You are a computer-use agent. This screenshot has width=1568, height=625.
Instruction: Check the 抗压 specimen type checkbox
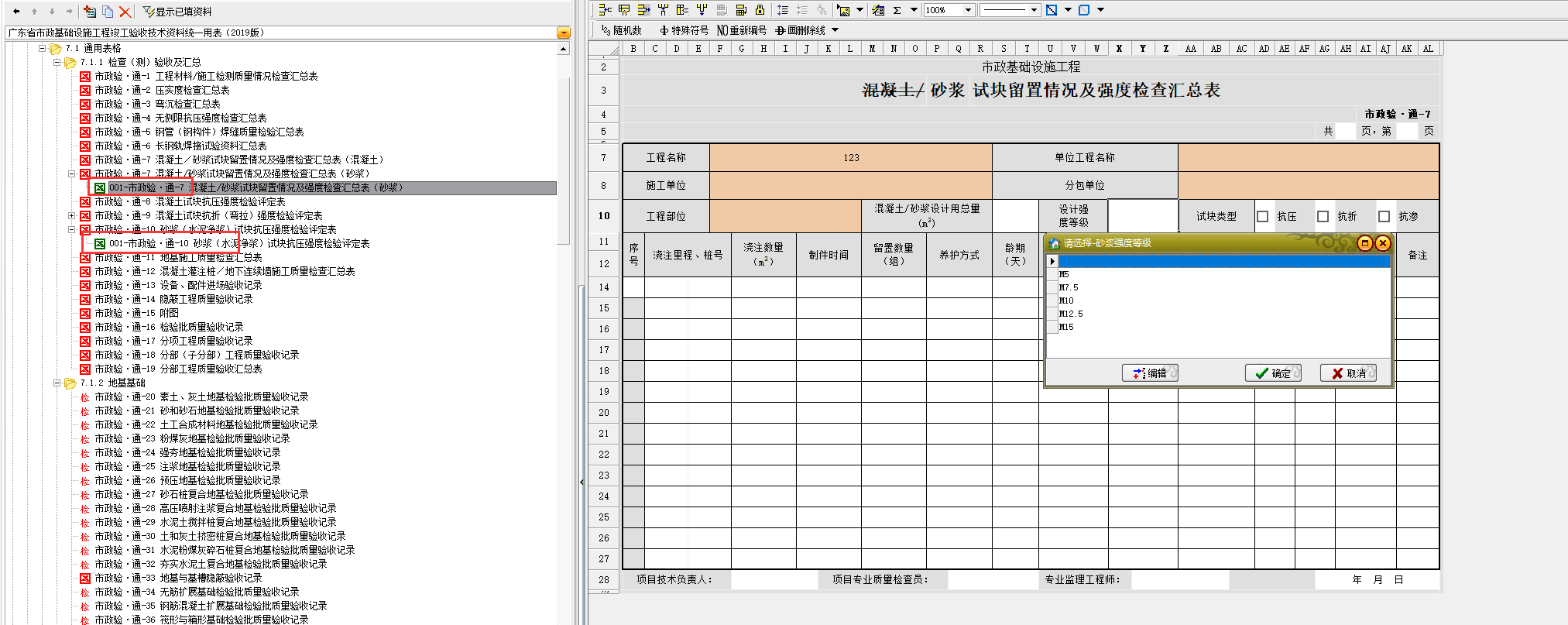click(x=1263, y=216)
